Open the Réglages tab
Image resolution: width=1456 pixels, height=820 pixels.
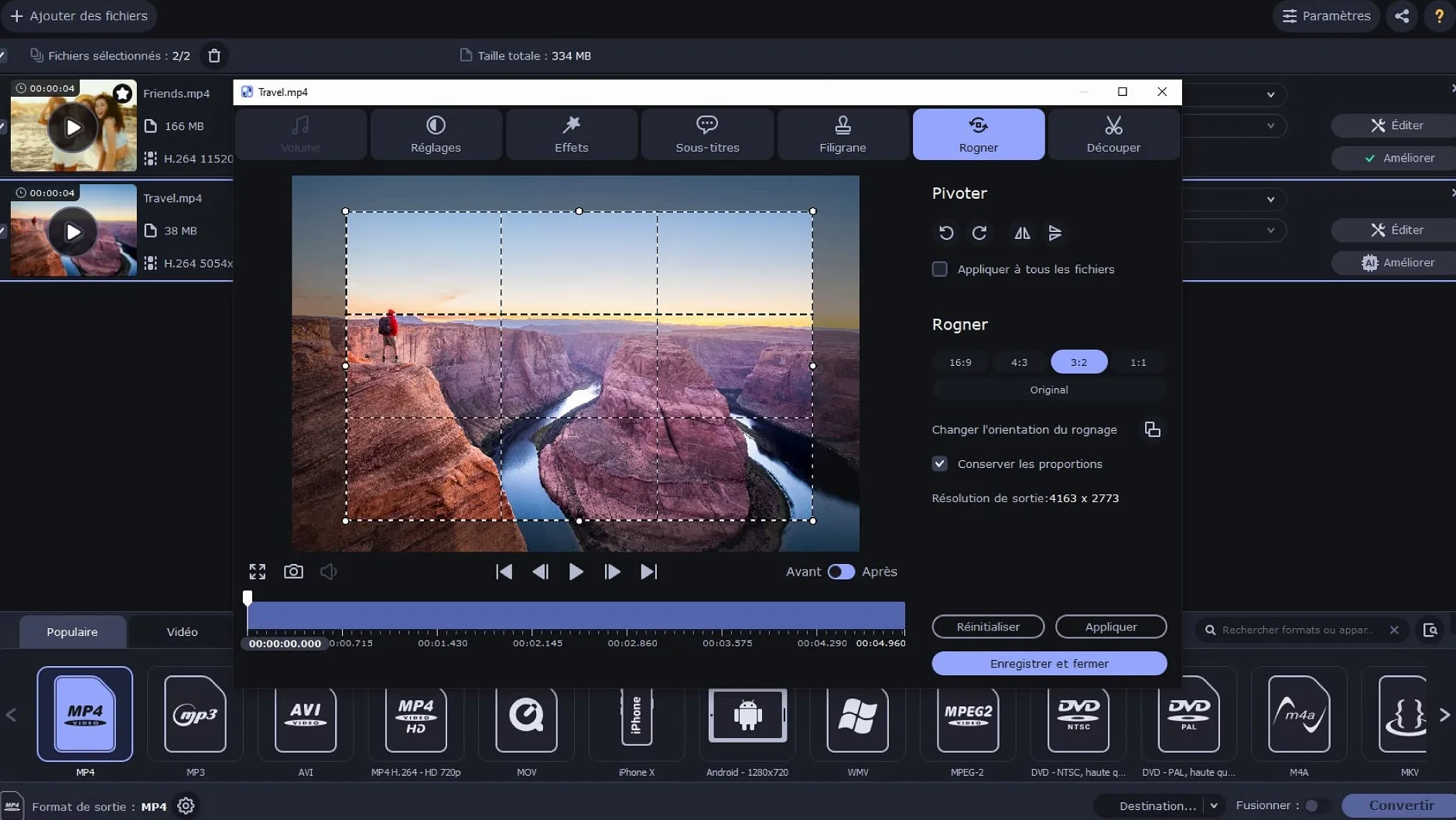tap(436, 135)
